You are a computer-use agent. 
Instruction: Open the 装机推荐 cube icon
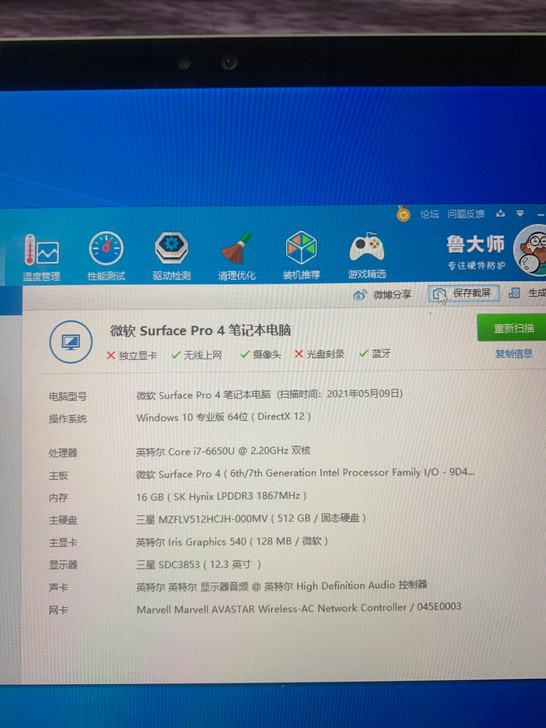click(x=301, y=255)
